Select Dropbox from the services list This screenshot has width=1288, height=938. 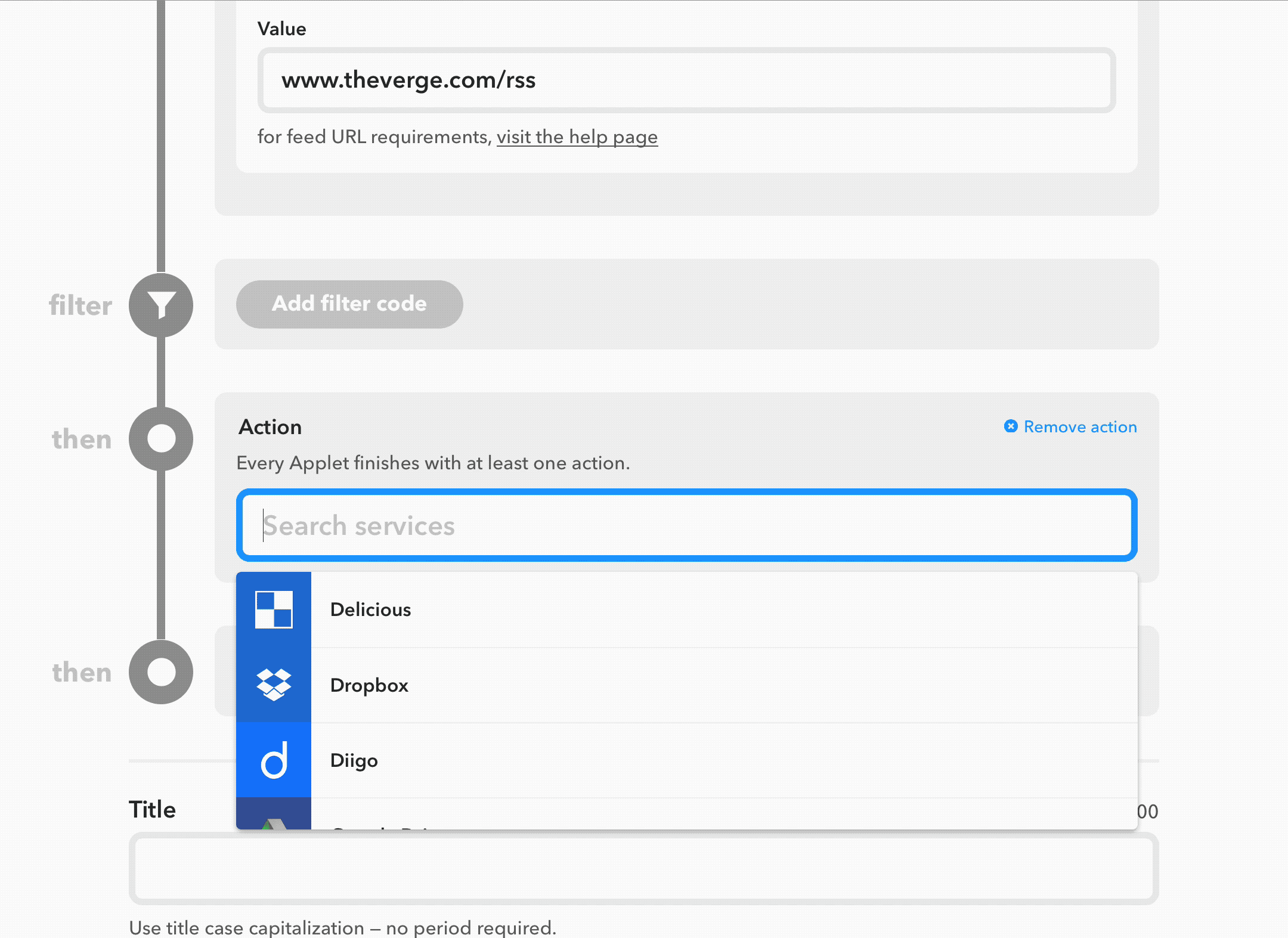coord(687,685)
